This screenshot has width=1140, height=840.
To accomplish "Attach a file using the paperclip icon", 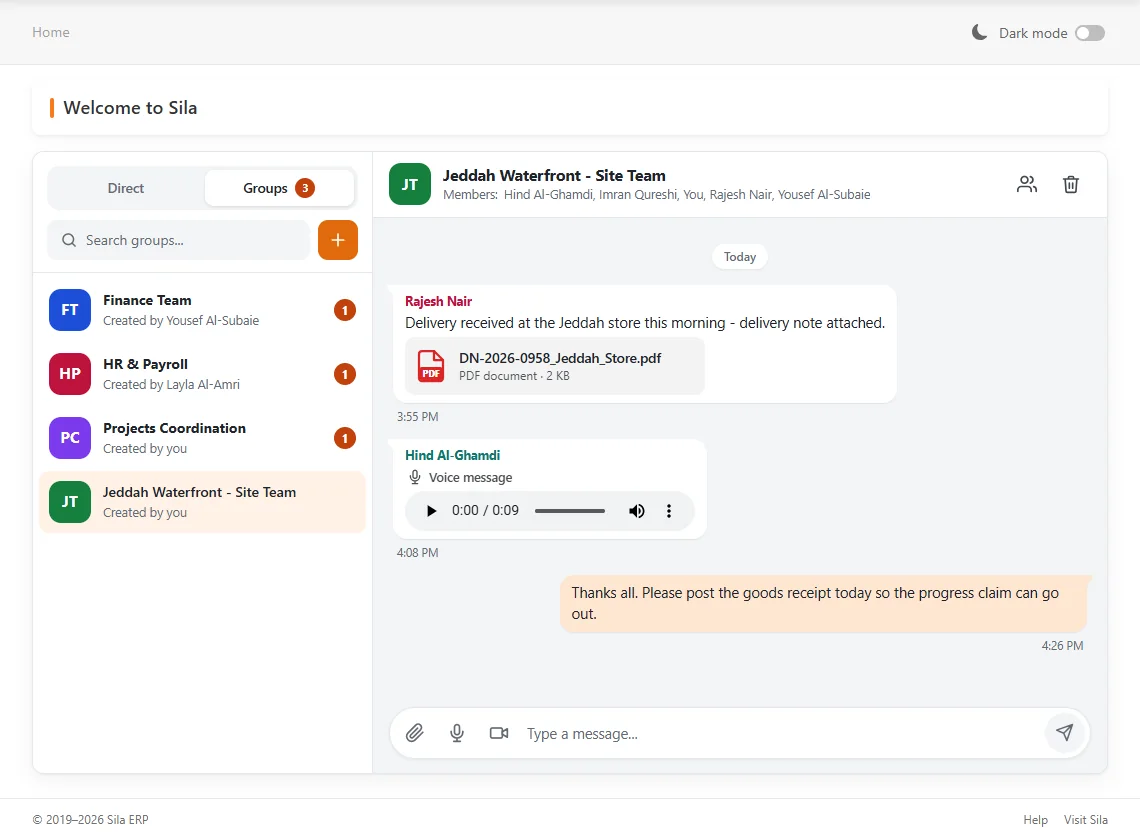I will [x=414, y=733].
